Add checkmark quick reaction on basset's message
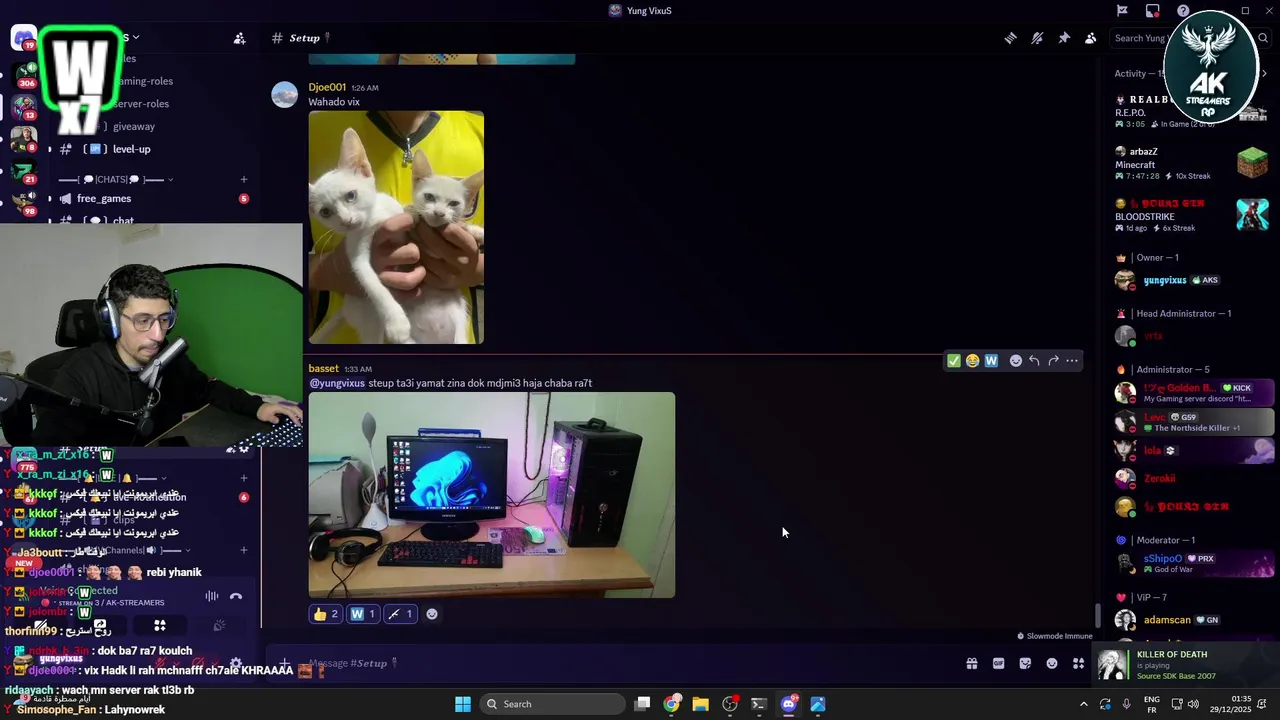Image resolution: width=1280 pixels, height=720 pixels. pyautogui.click(x=953, y=361)
